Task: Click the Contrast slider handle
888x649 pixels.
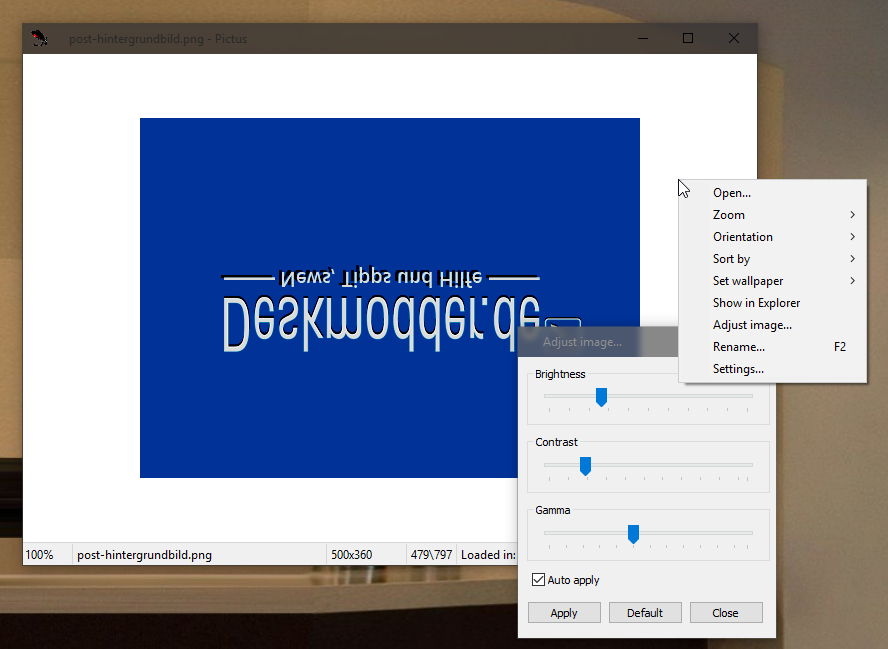Action: [x=586, y=466]
